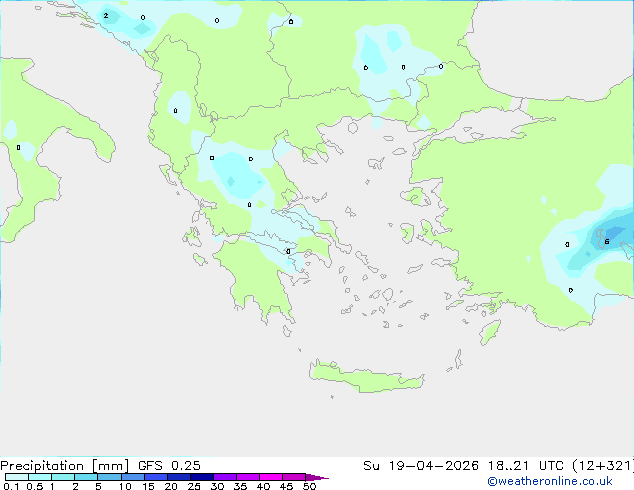The width and height of the screenshot is (634, 490).
Task: Select the 20 mm legend color swatch
Action: pos(179,477)
